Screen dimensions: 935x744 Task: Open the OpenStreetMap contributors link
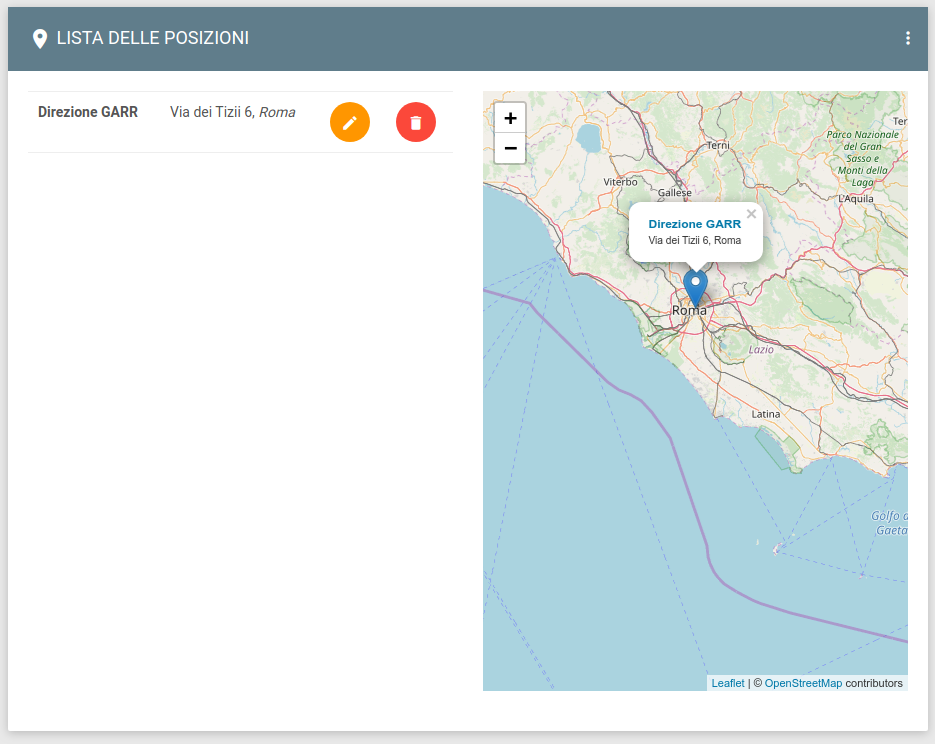(x=803, y=683)
